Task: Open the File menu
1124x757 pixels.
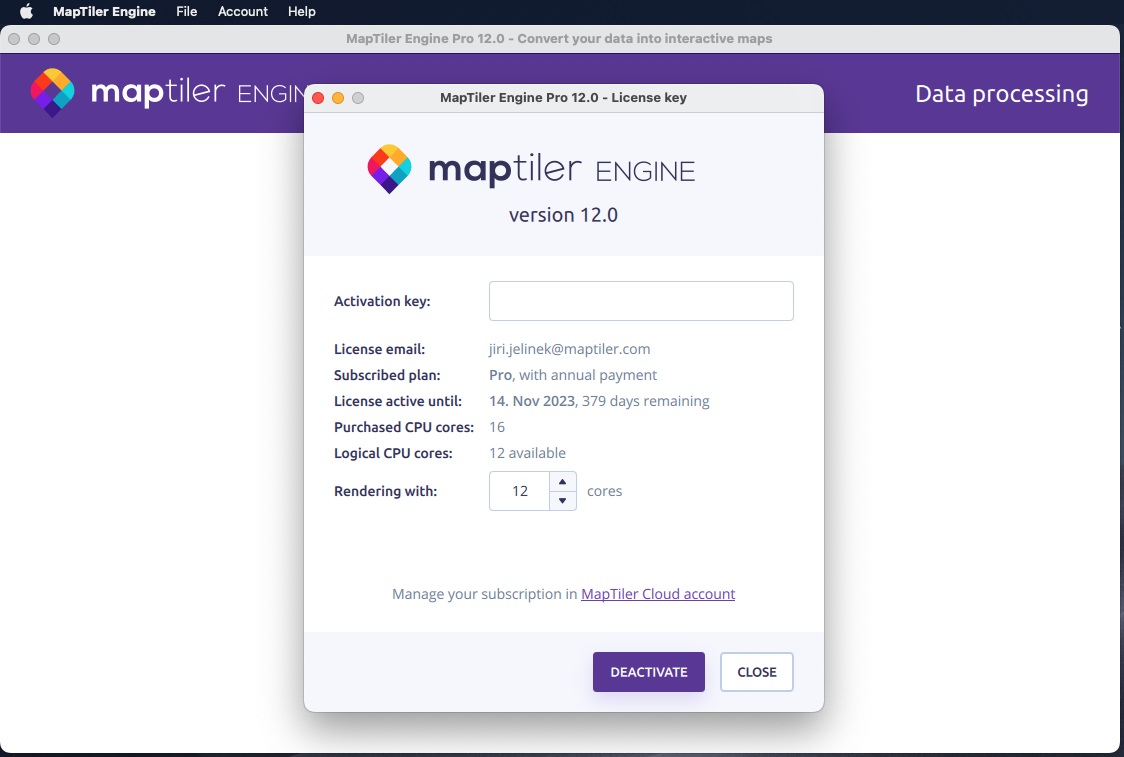Action: (x=186, y=12)
